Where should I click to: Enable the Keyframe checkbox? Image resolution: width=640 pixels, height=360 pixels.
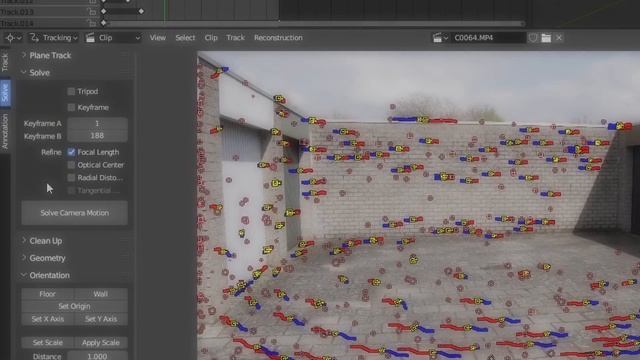pos(71,107)
